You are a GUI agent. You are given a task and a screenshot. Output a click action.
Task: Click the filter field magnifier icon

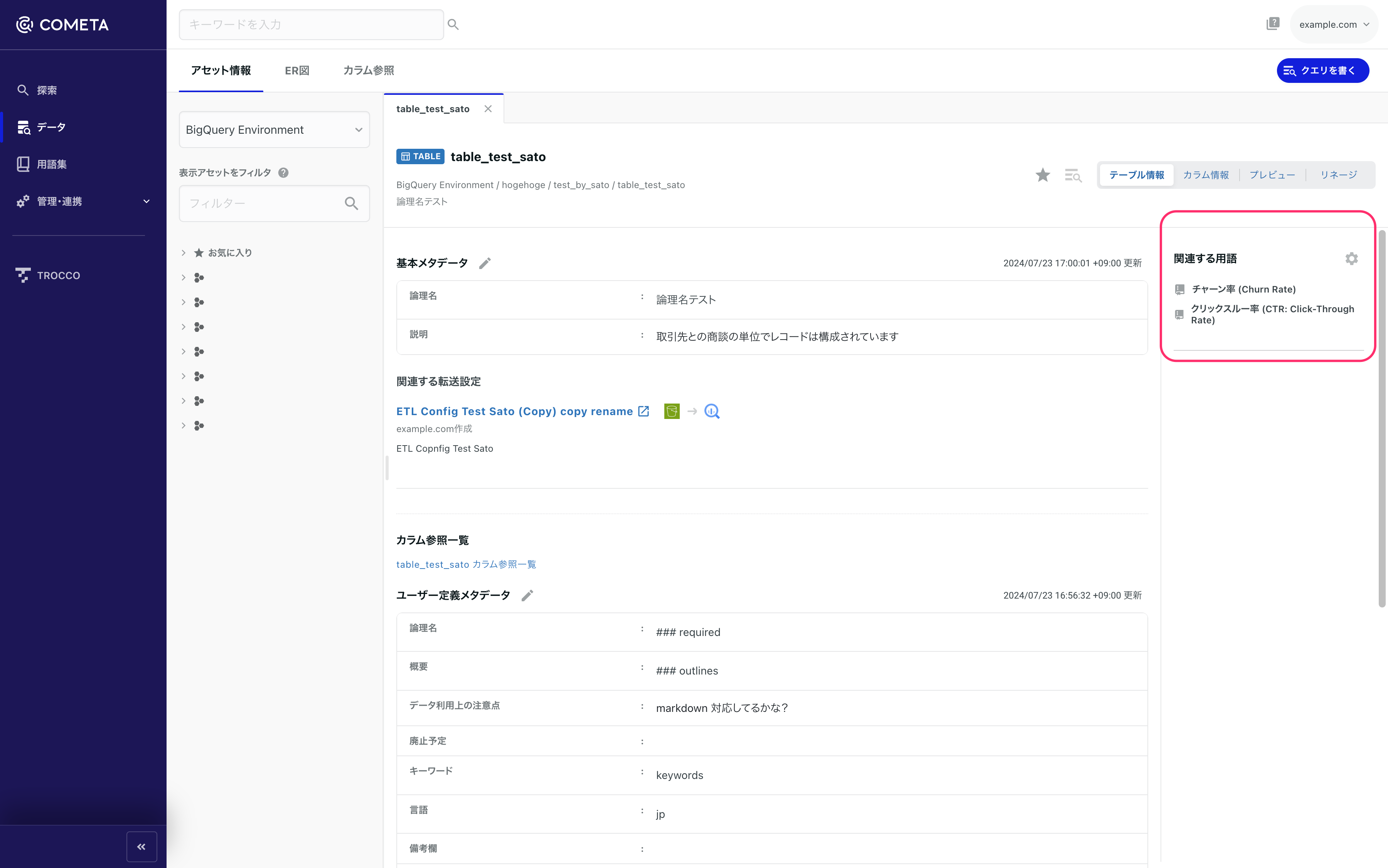[352, 203]
